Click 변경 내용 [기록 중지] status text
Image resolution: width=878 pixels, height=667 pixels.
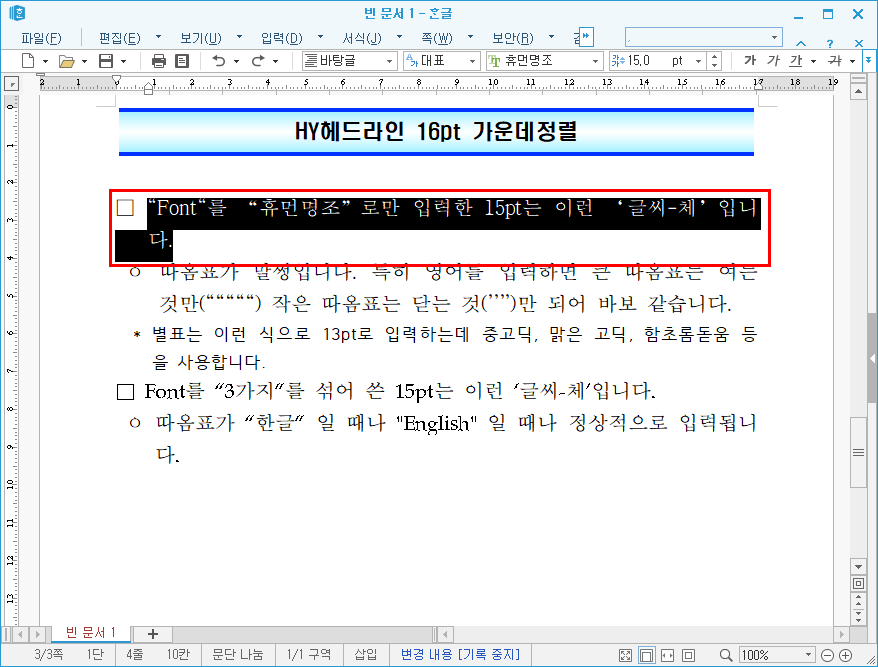pos(460,654)
